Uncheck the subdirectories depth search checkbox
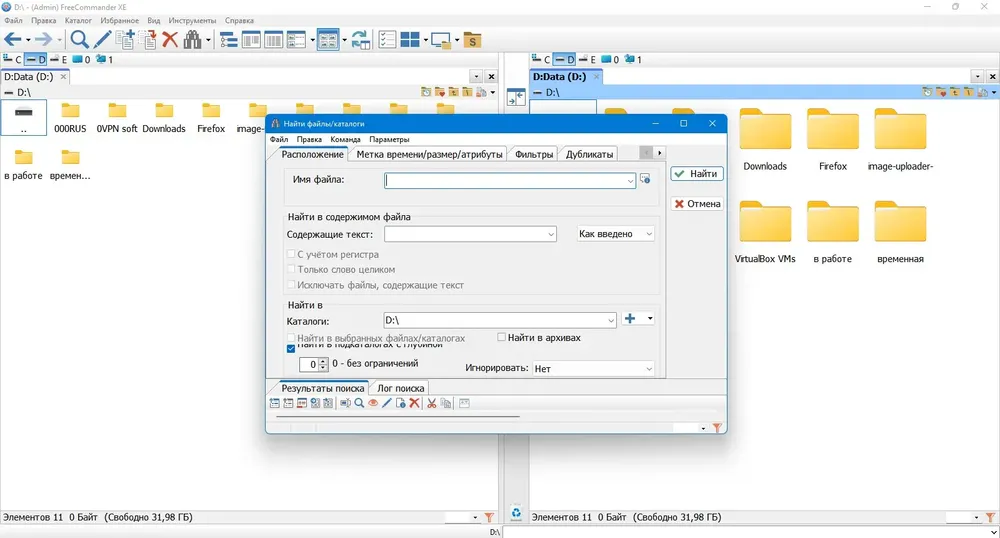The width and height of the screenshot is (1000, 538). pos(291,348)
